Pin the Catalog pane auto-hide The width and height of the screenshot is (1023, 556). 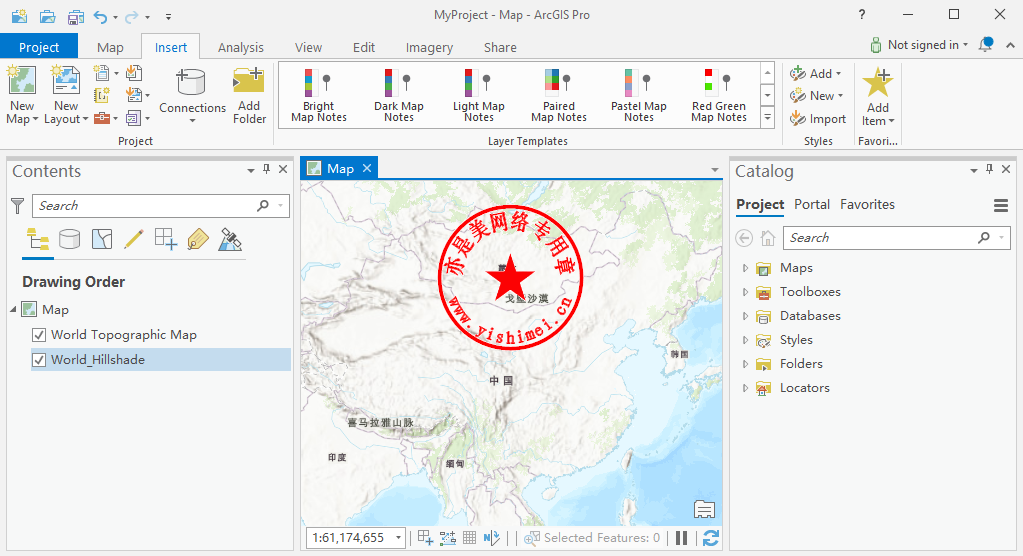coord(989,169)
